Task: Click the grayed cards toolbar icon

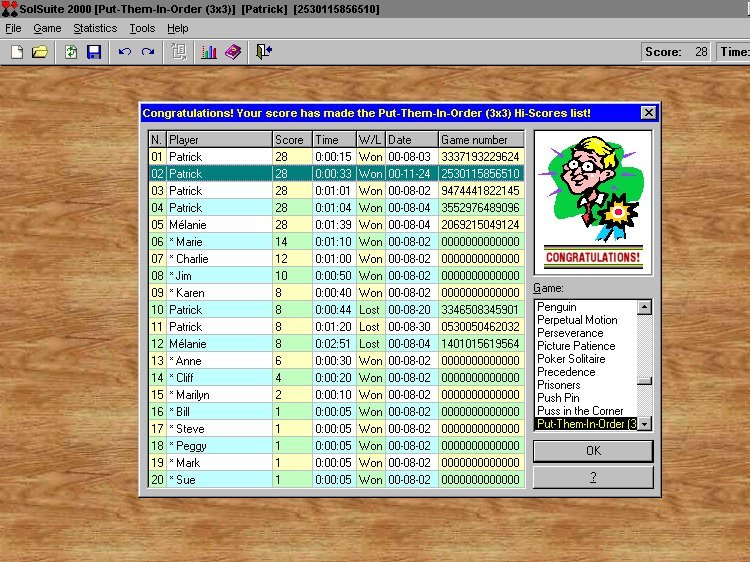Action: pyautogui.click(x=179, y=52)
